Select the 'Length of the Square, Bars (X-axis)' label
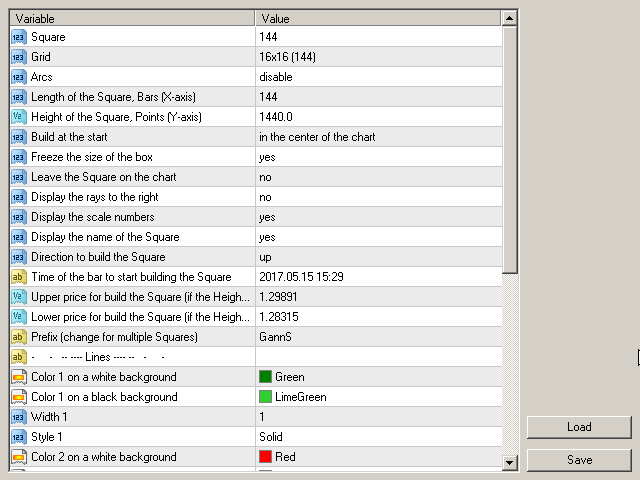 [113, 97]
